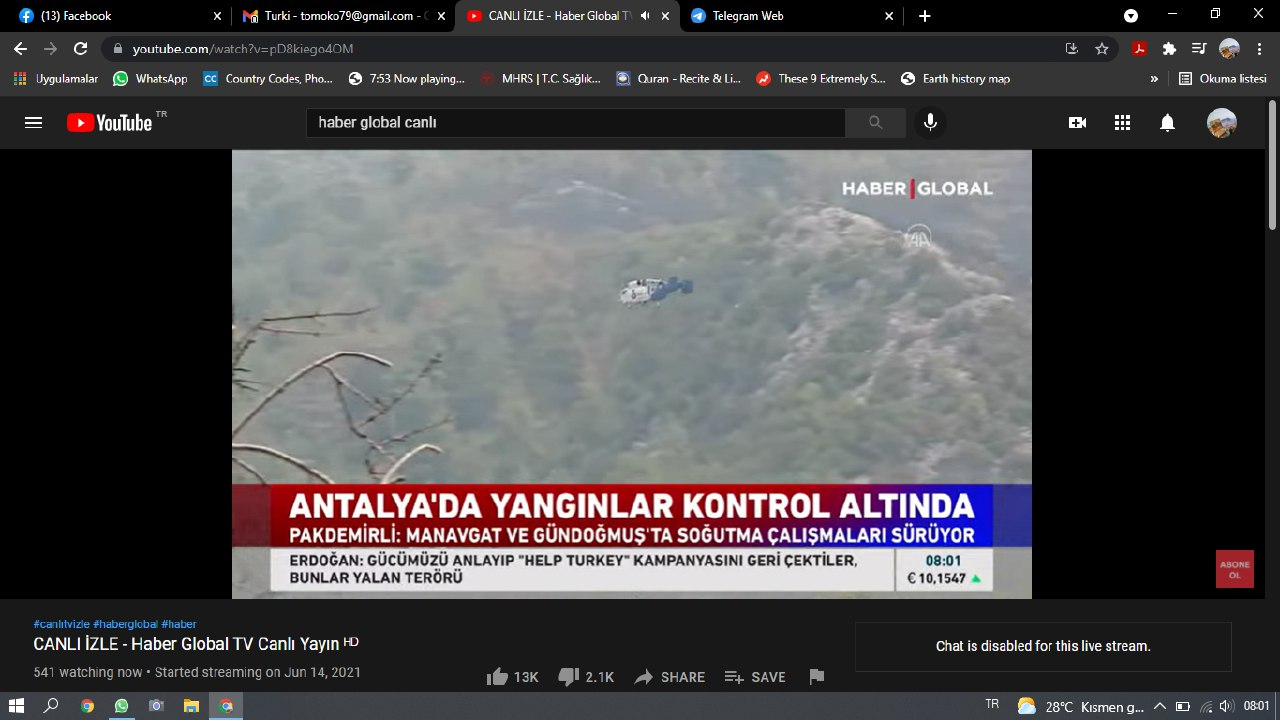Expand the hidden bookmarks chevron
The image size is (1280, 720).
1154,78
